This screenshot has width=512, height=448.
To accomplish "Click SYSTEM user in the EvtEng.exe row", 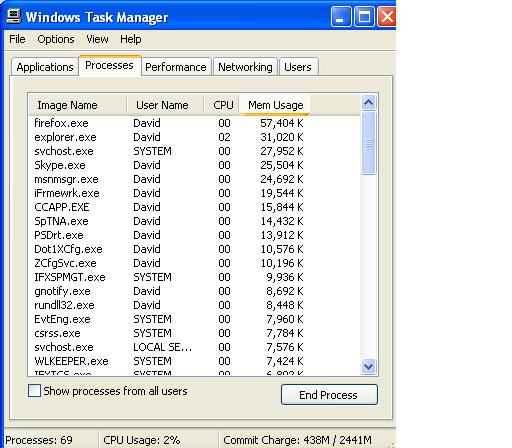I will [152, 319].
